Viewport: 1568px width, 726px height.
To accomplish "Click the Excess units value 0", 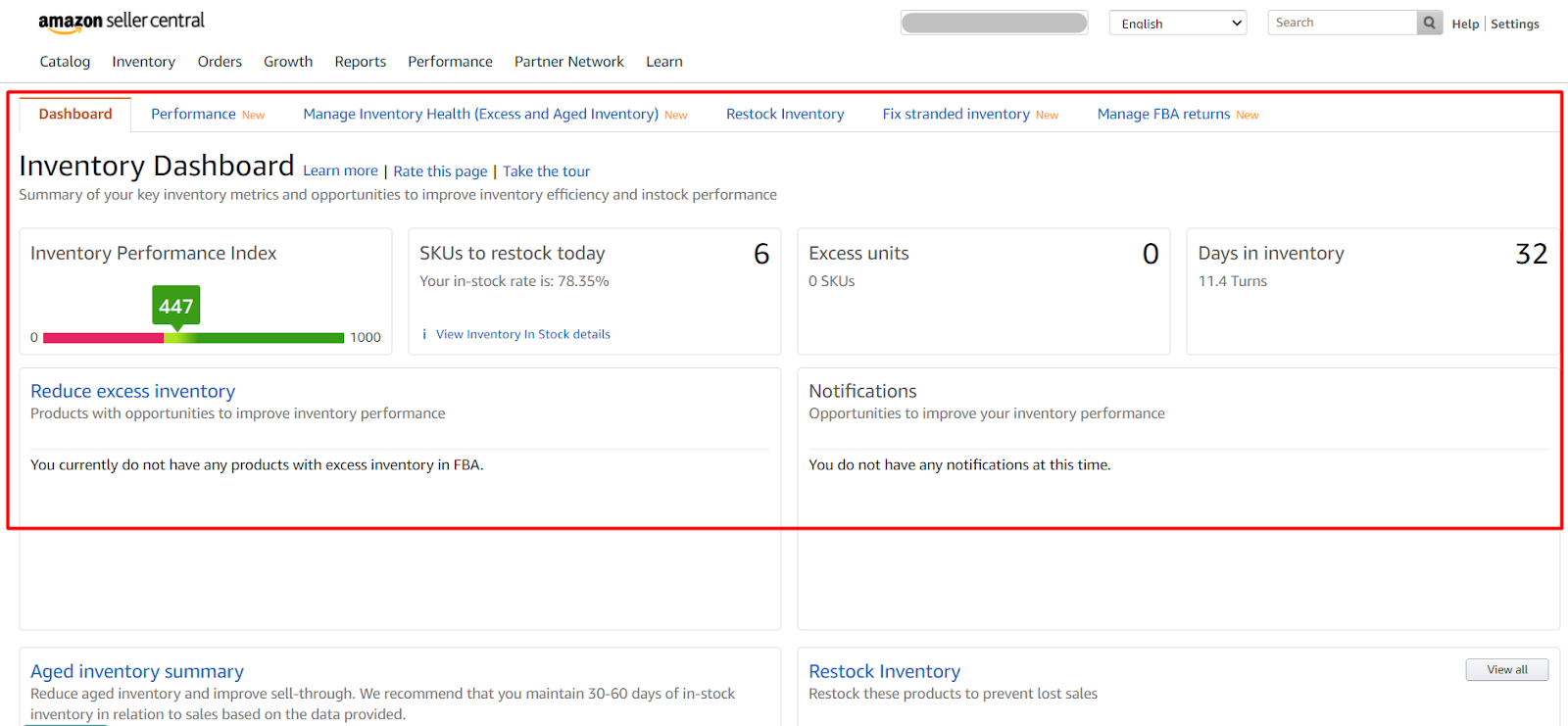I will pos(1151,254).
